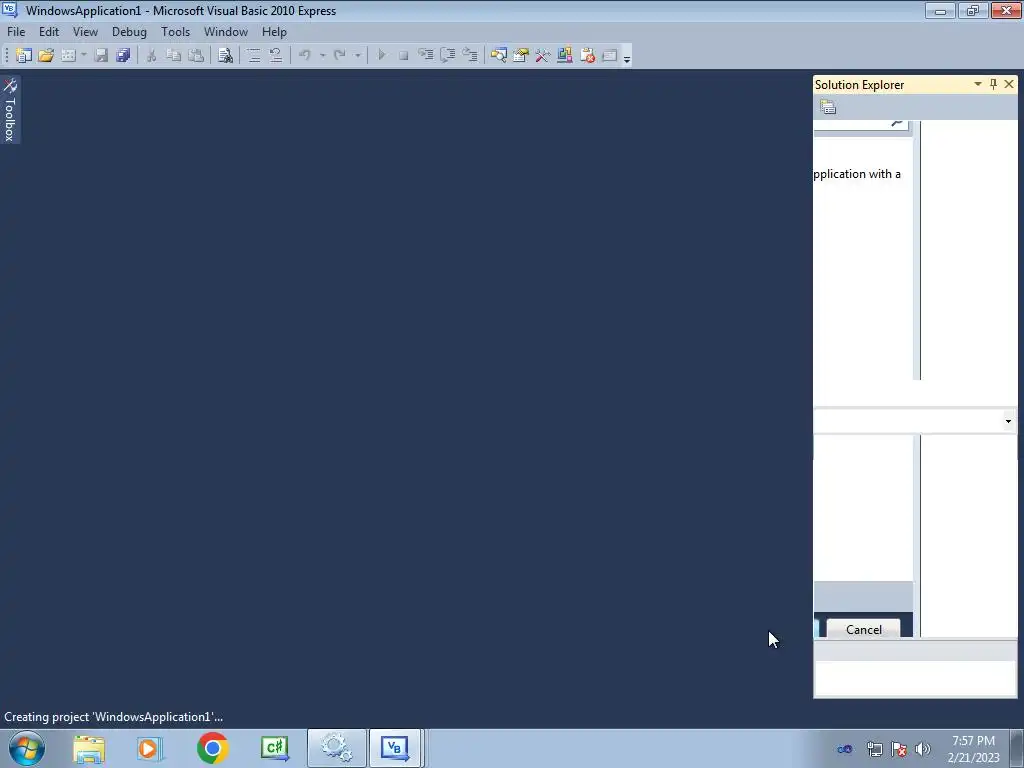Open the View menu
This screenshot has width=1024, height=768.
point(86,31)
